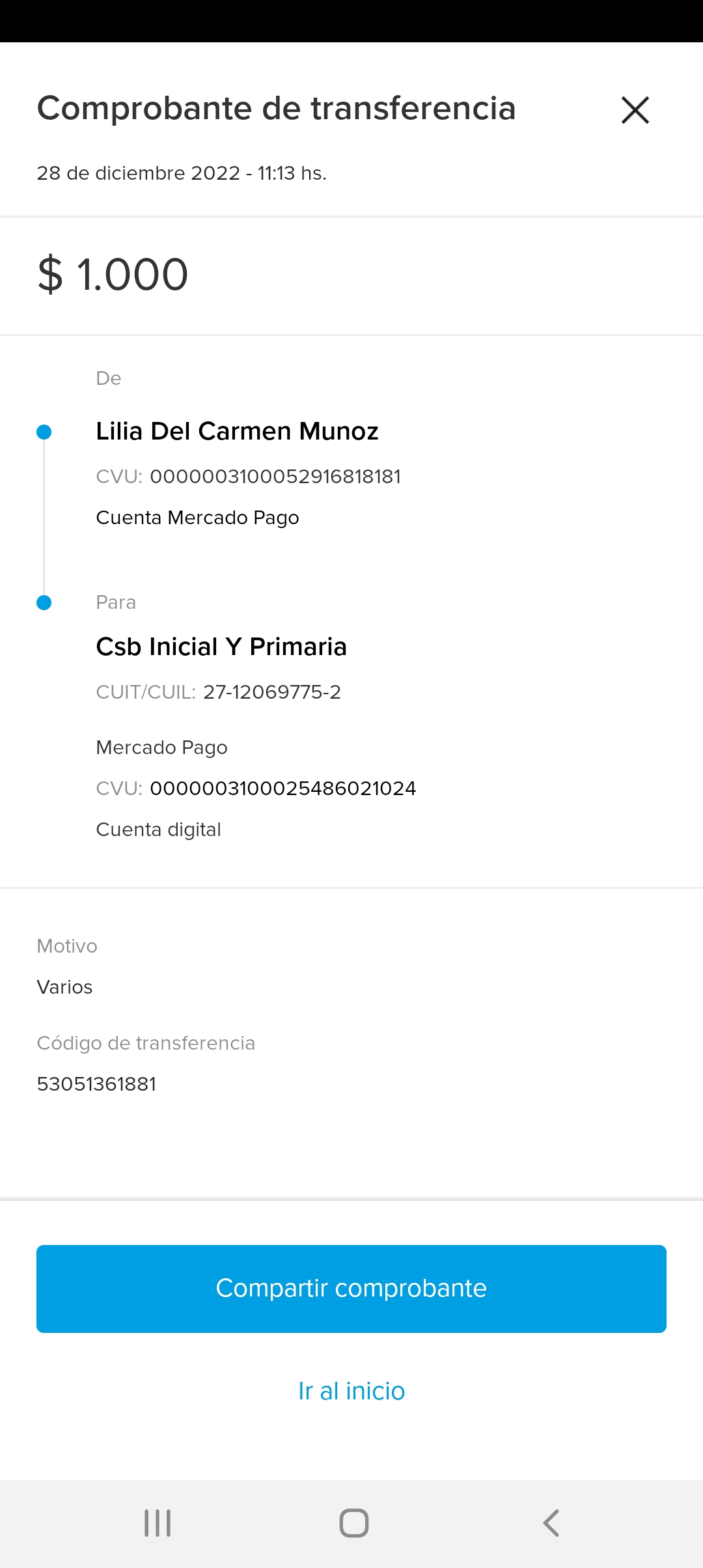
Task: Close the transfer receipt screen
Action: 635,109
